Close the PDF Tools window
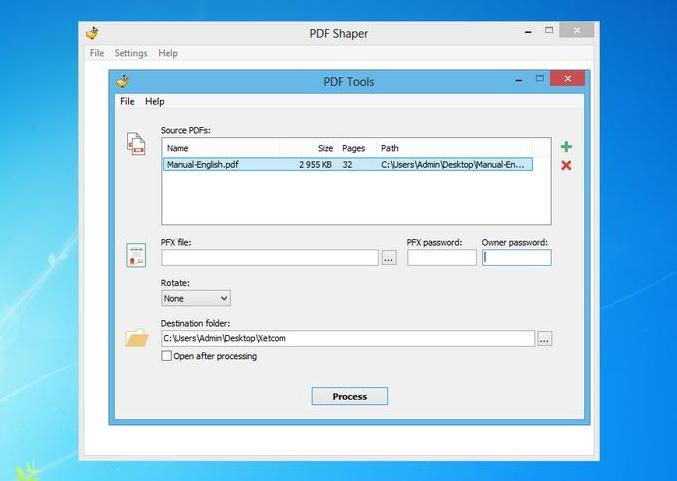The width and height of the screenshot is (677, 481). pos(567,78)
